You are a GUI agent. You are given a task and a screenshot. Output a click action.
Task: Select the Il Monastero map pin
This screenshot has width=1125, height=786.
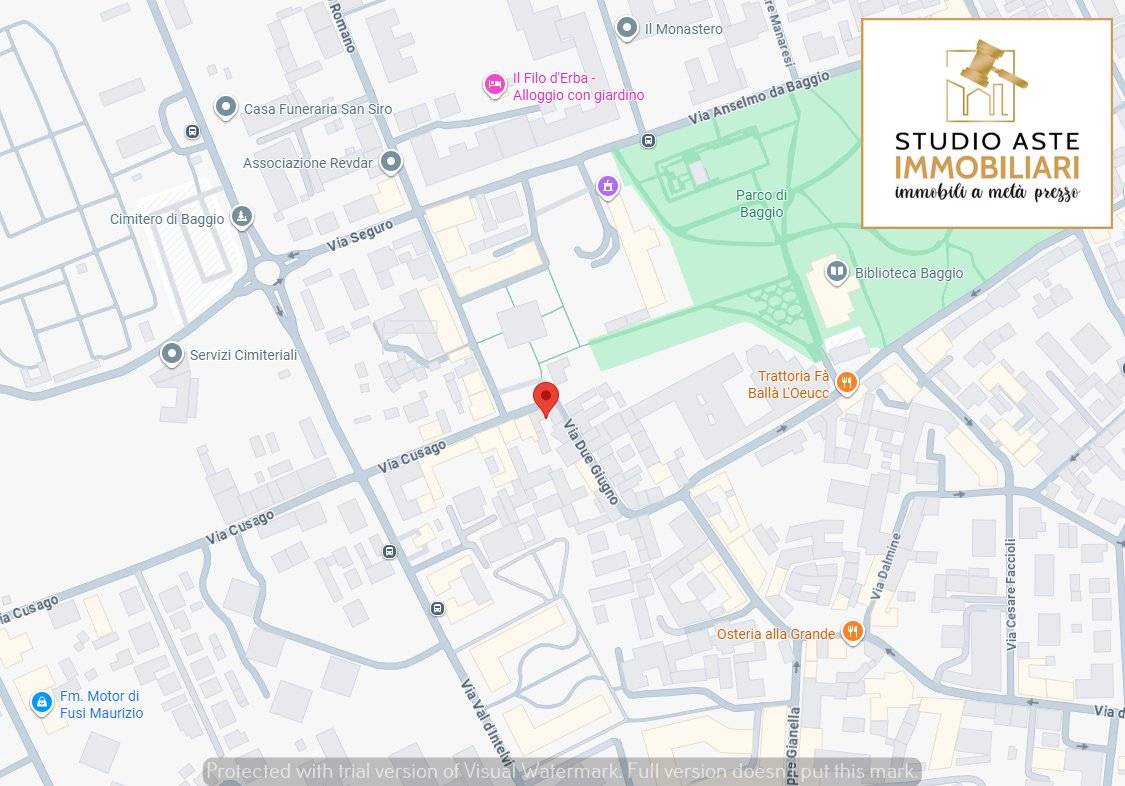point(627,29)
